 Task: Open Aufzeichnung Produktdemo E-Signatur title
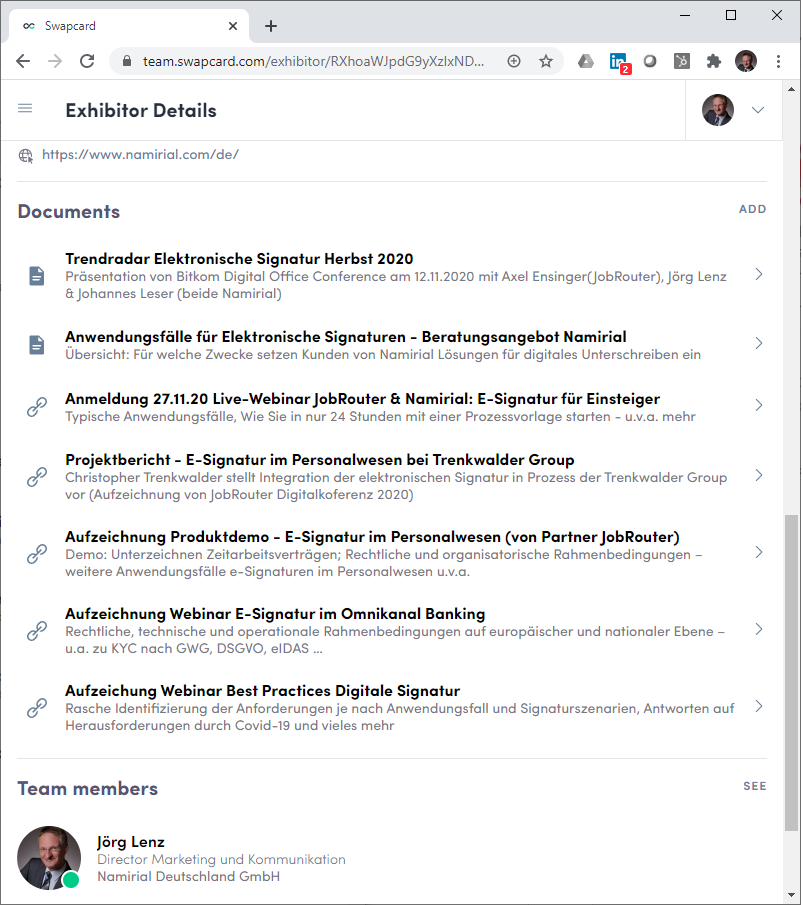[x=372, y=537]
